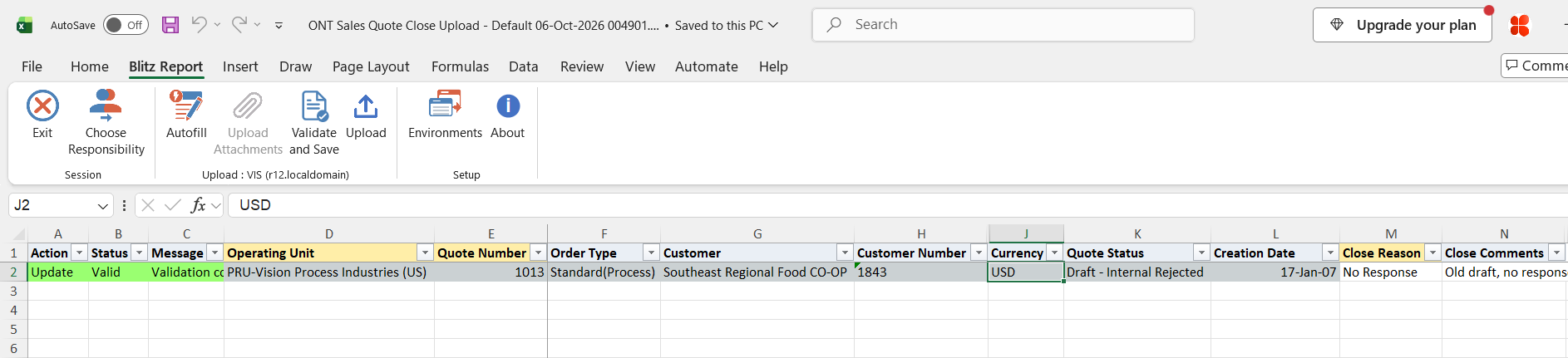Image resolution: width=1568 pixels, height=358 pixels.
Task: Click the Comments button
Action: [x=1535, y=66]
